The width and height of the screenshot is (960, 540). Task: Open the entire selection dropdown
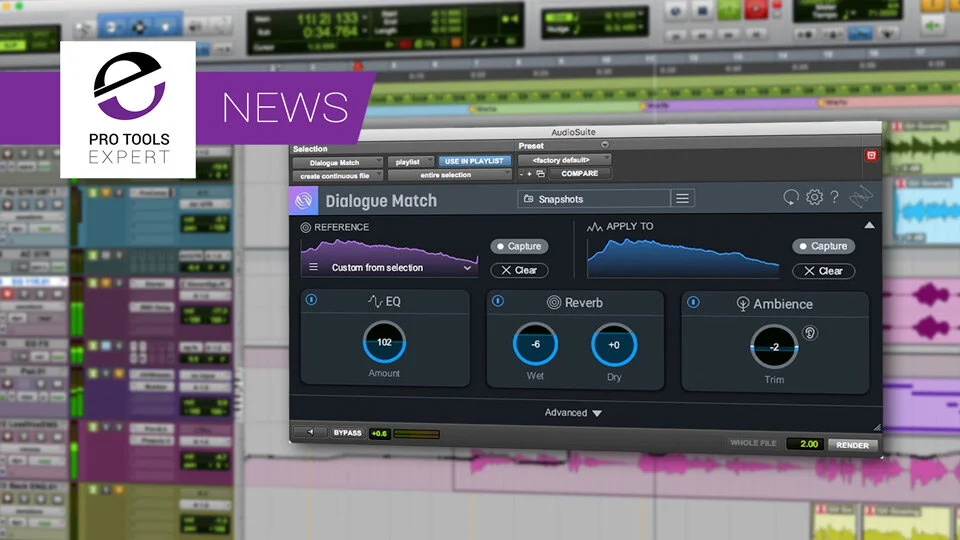pyautogui.click(x=449, y=175)
